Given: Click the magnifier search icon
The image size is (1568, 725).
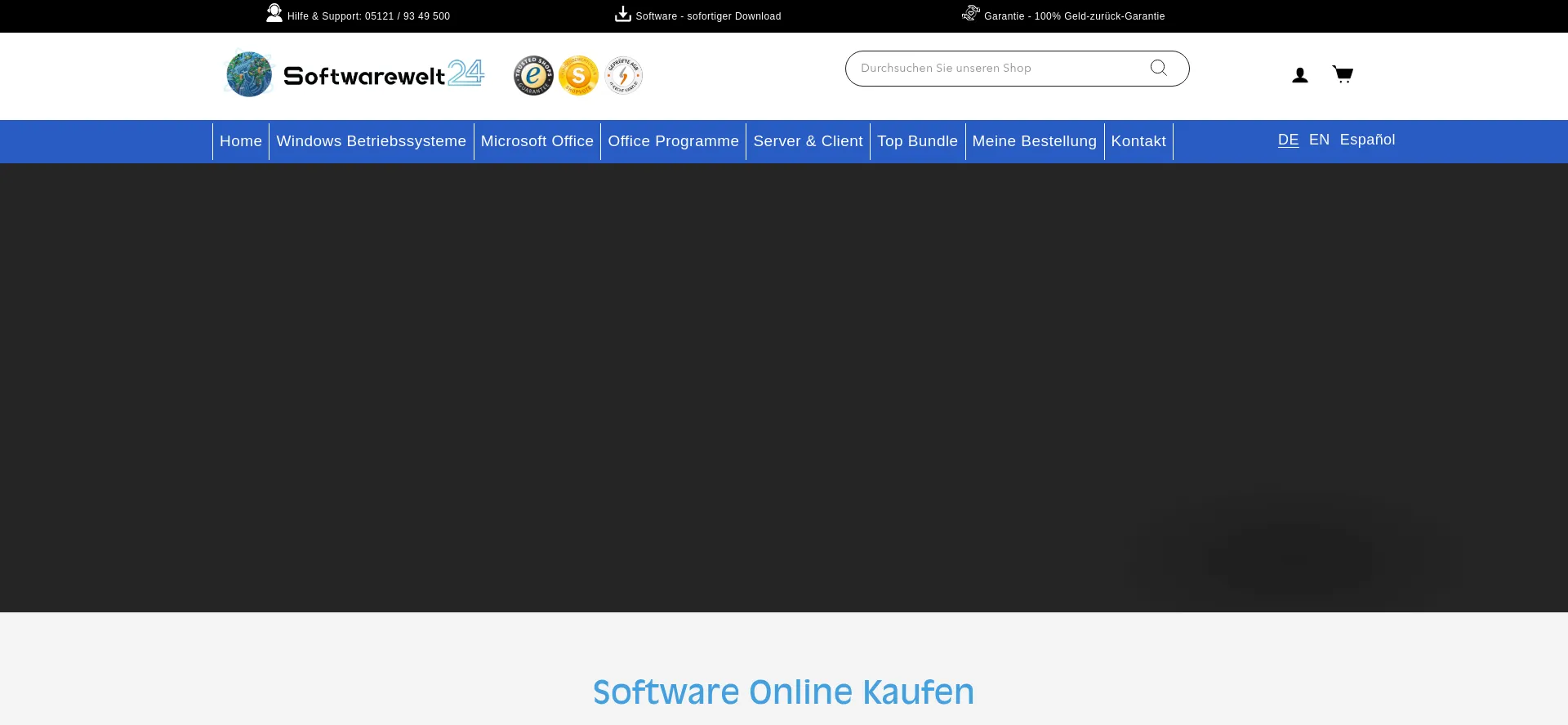Looking at the screenshot, I should [x=1158, y=68].
